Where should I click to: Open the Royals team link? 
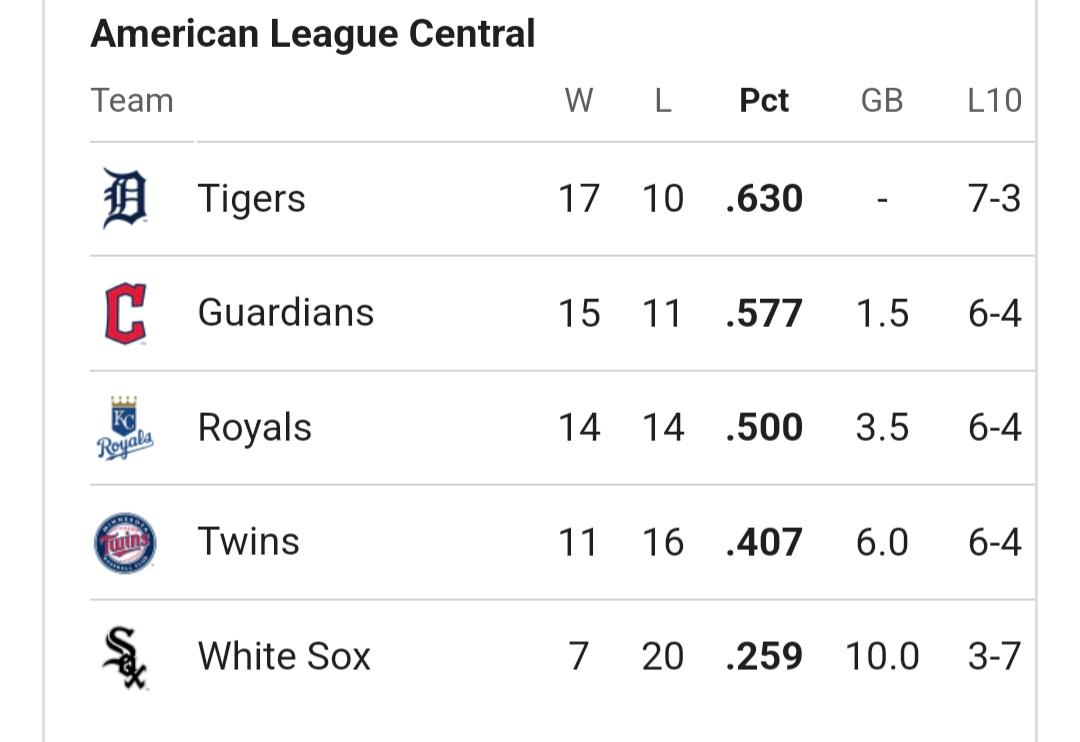255,428
